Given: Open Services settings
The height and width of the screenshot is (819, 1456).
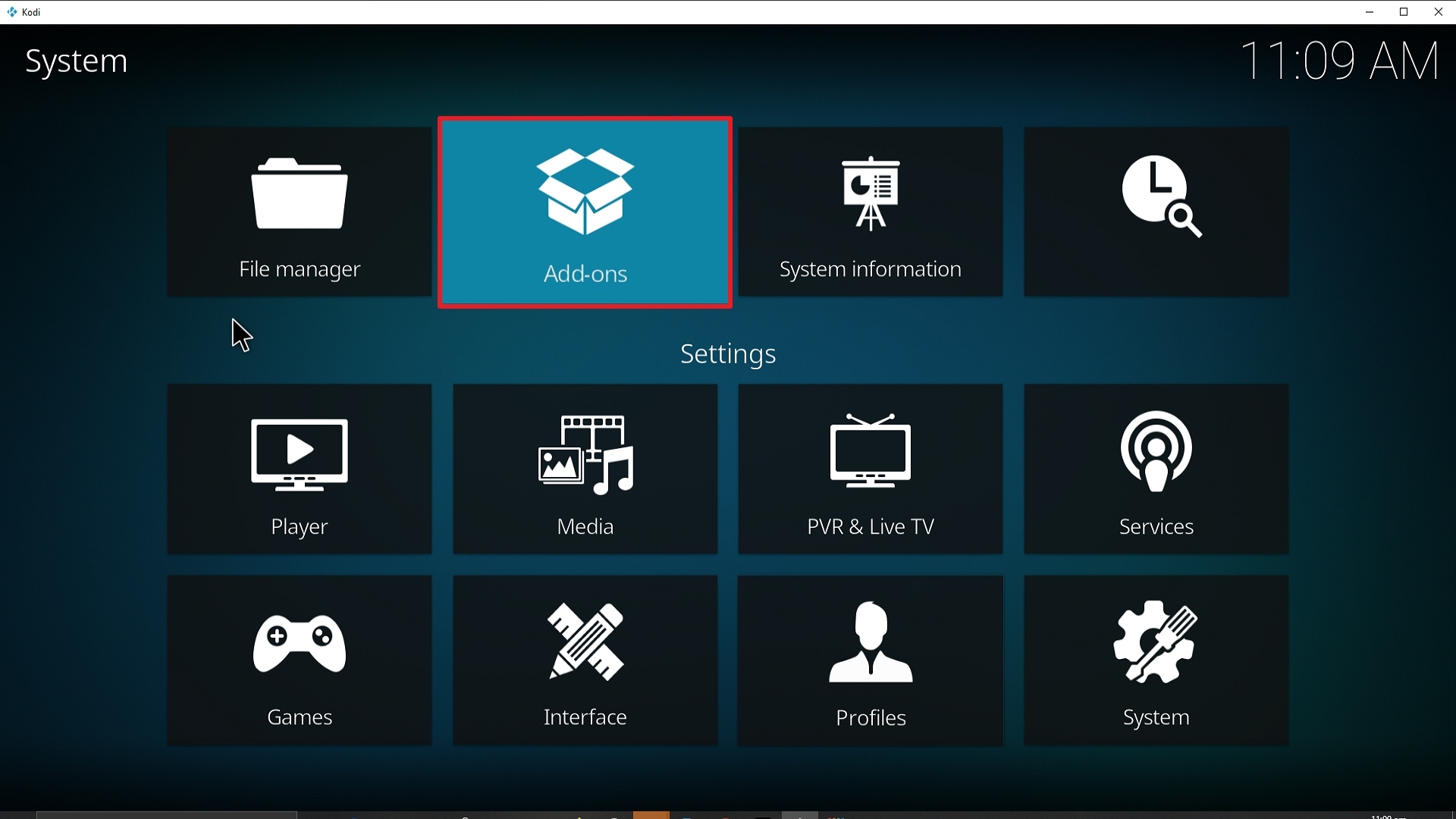Looking at the screenshot, I should click(1156, 469).
